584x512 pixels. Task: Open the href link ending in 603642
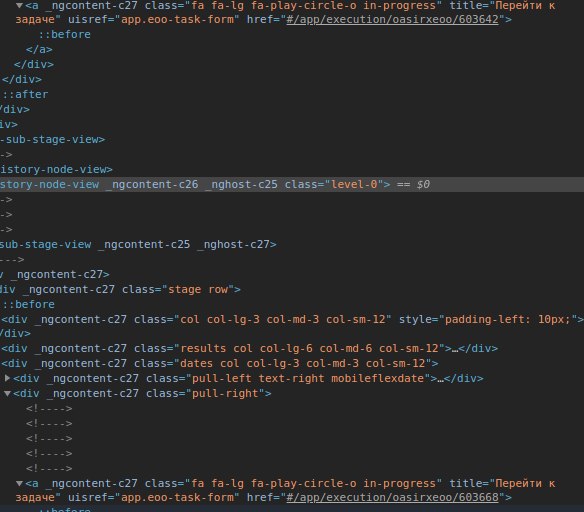(x=392, y=19)
